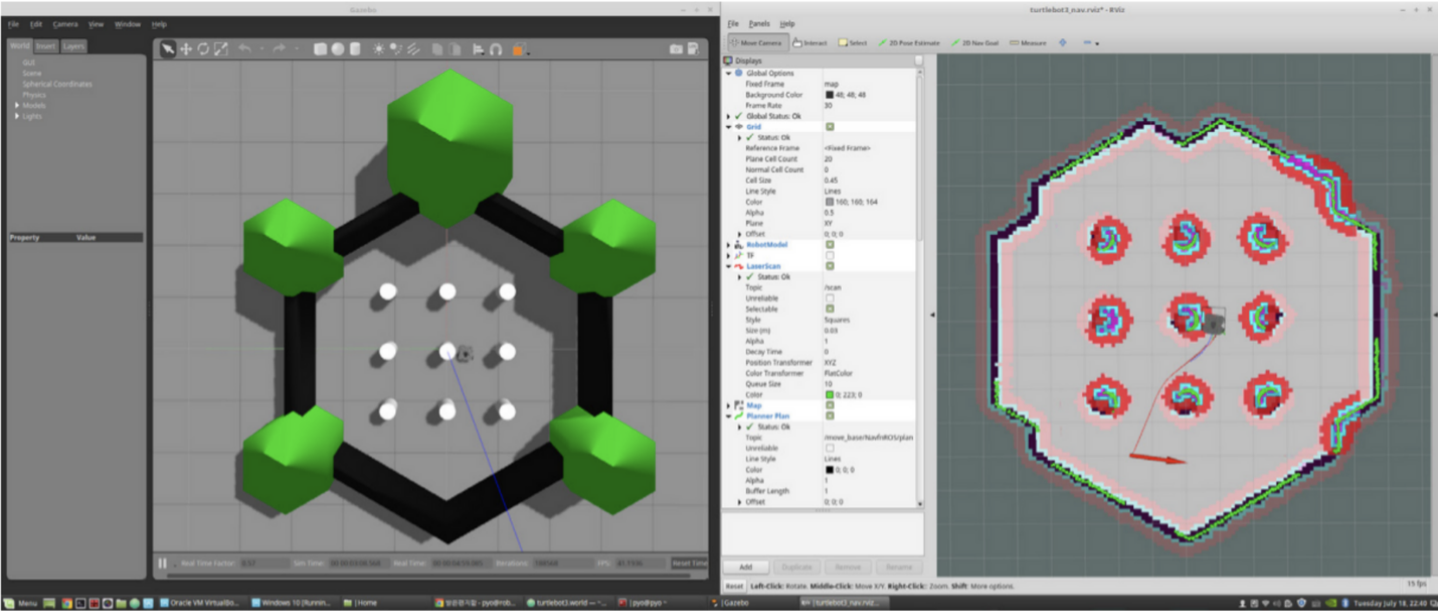Click the redo arrow in Gazebo toolbar
Image resolution: width=1438 pixels, height=616 pixels.
tap(279, 49)
